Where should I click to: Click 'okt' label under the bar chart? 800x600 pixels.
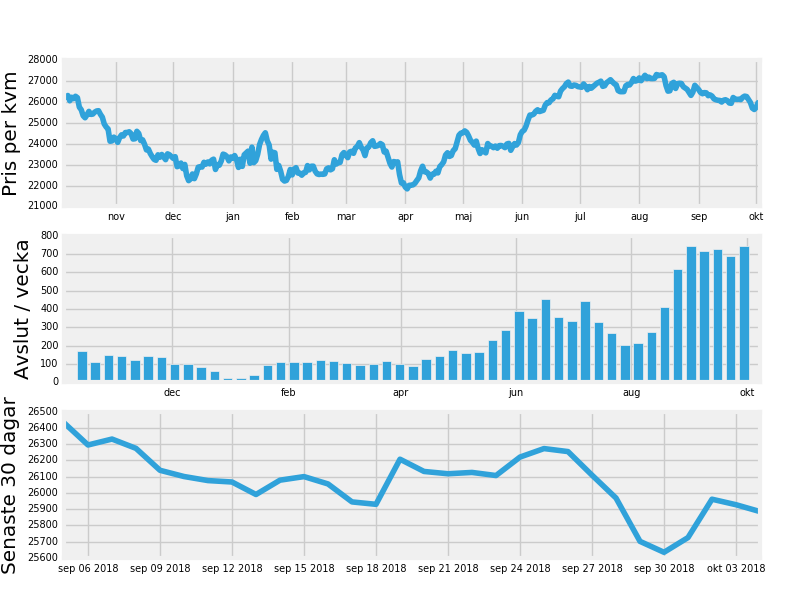[746, 393]
